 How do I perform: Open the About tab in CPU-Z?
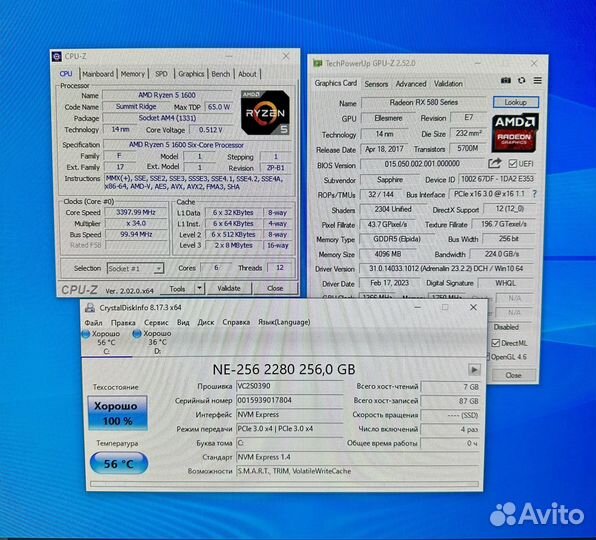click(247, 74)
